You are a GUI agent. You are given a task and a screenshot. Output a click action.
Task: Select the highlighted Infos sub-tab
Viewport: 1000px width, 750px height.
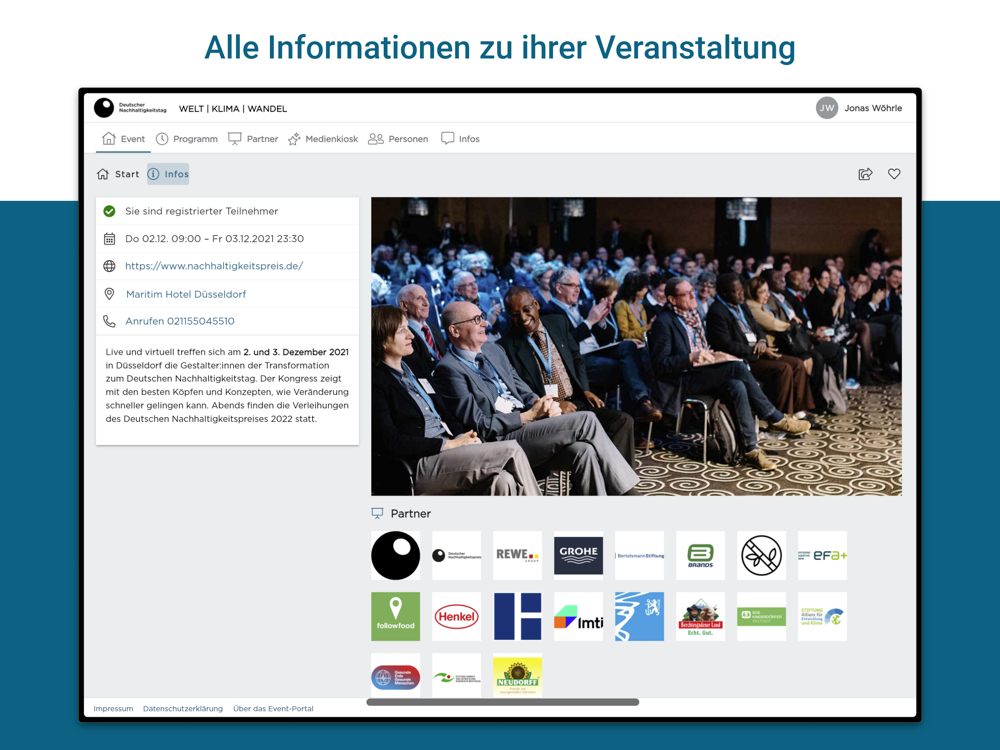click(x=168, y=174)
